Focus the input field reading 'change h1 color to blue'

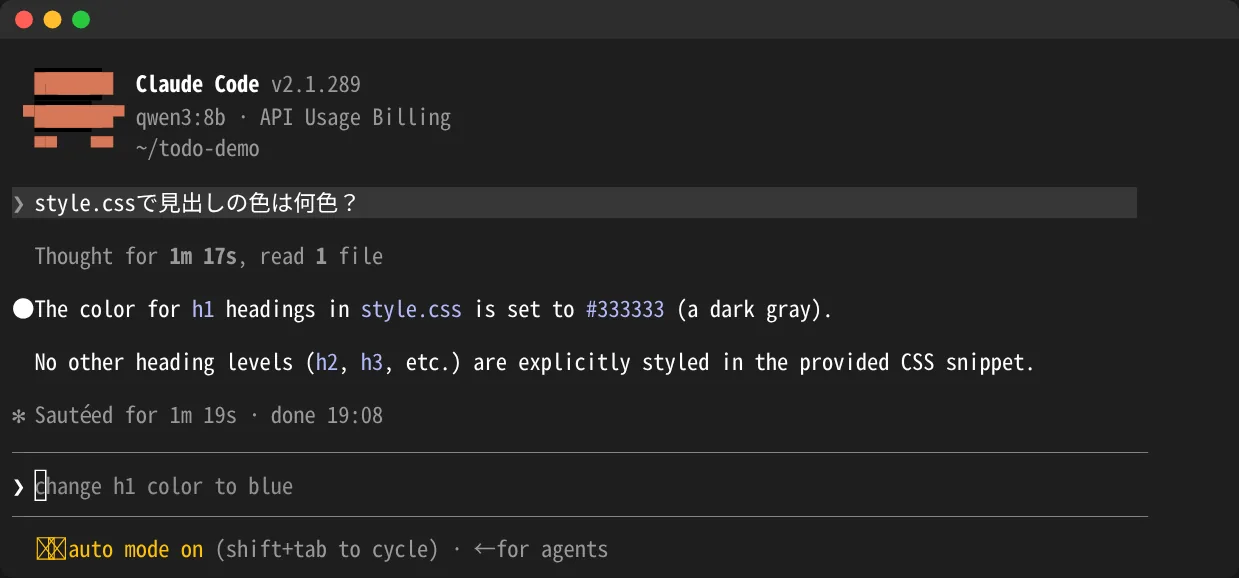580,487
